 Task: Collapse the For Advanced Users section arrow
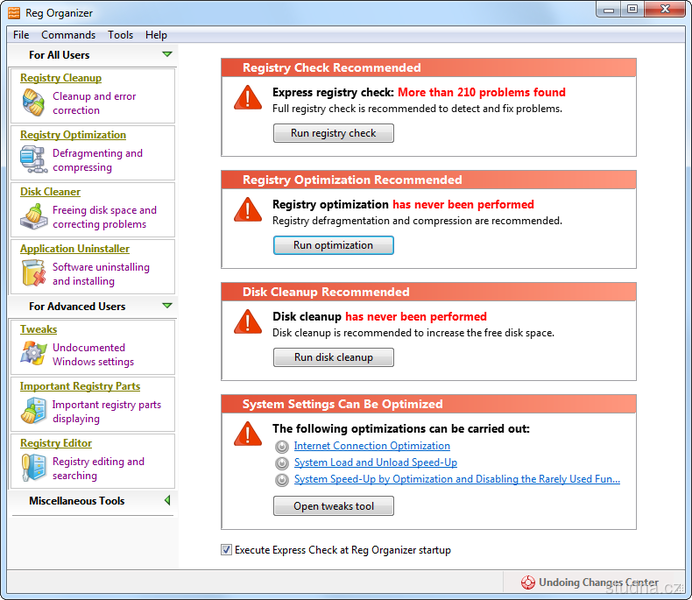(167, 305)
